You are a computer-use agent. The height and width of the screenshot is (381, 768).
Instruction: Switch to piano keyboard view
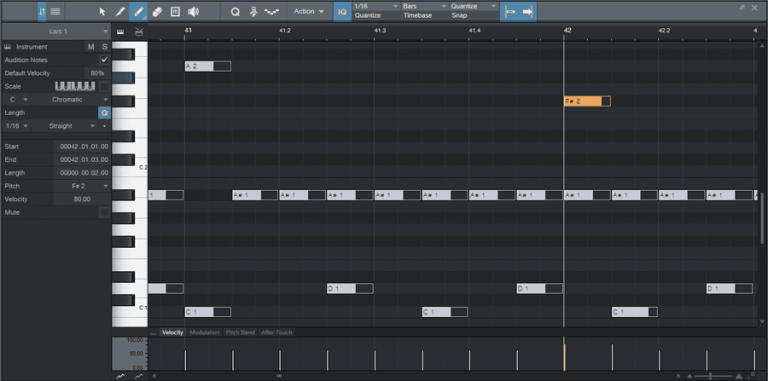tap(120, 32)
